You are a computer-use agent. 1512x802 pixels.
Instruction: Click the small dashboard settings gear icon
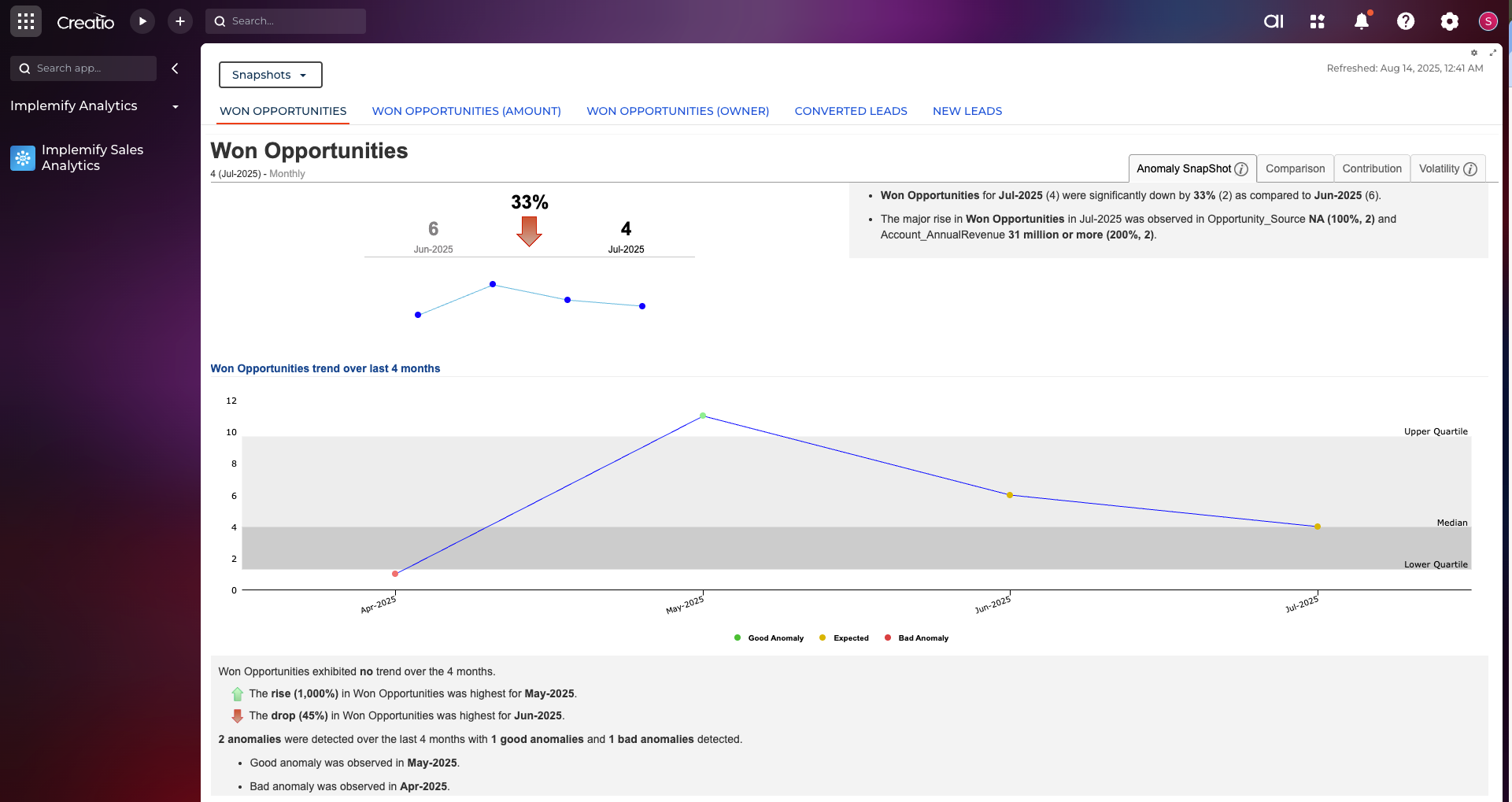[1474, 53]
